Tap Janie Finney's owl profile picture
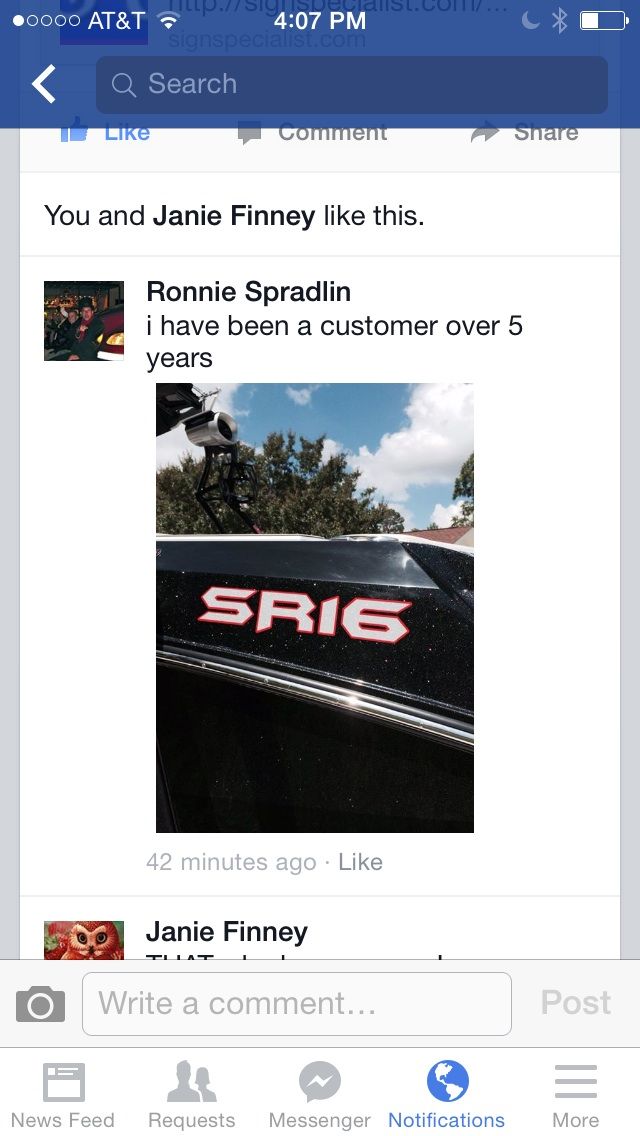The width and height of the screenshot is (640, 1136). (84, 940)
